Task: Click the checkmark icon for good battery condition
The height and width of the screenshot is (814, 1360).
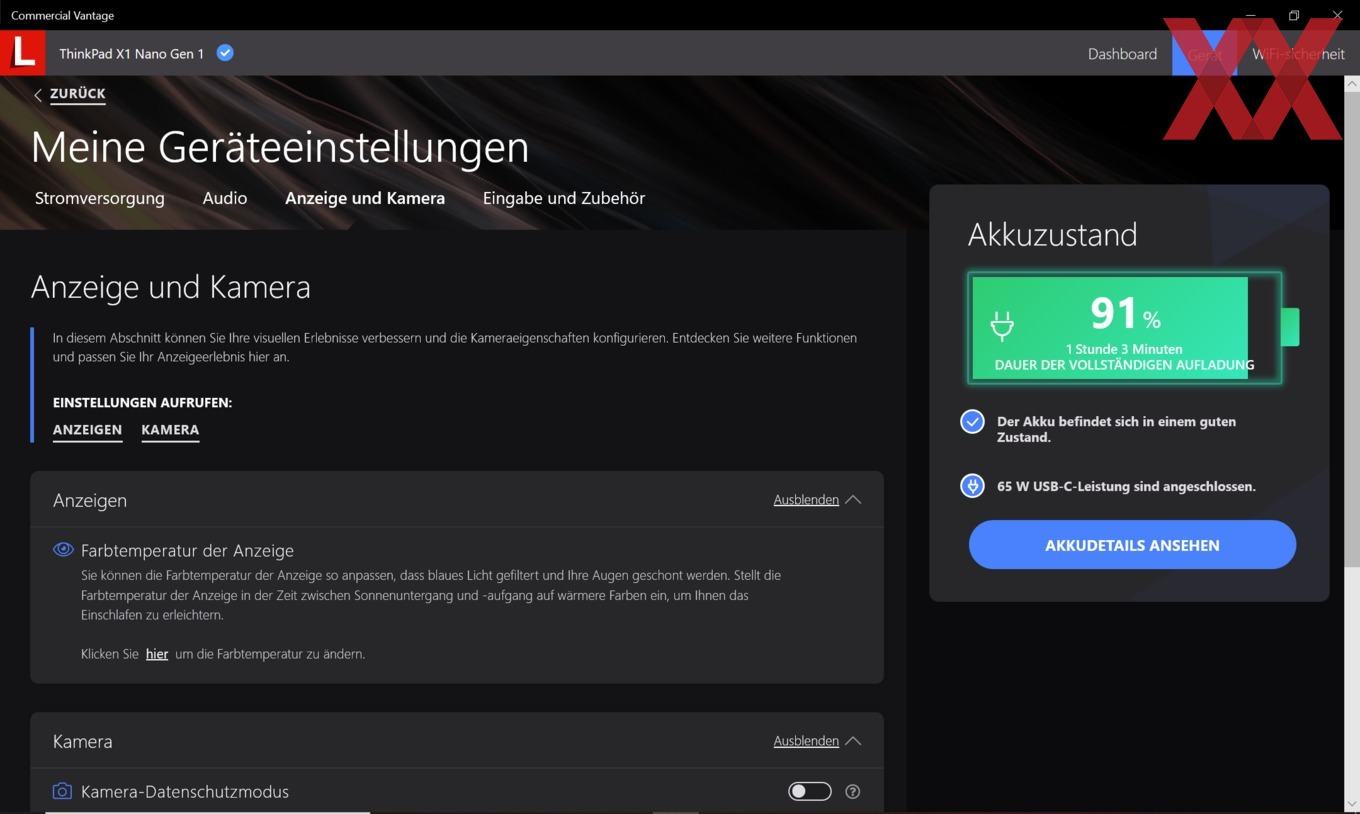Action: (x=972, y=422)
